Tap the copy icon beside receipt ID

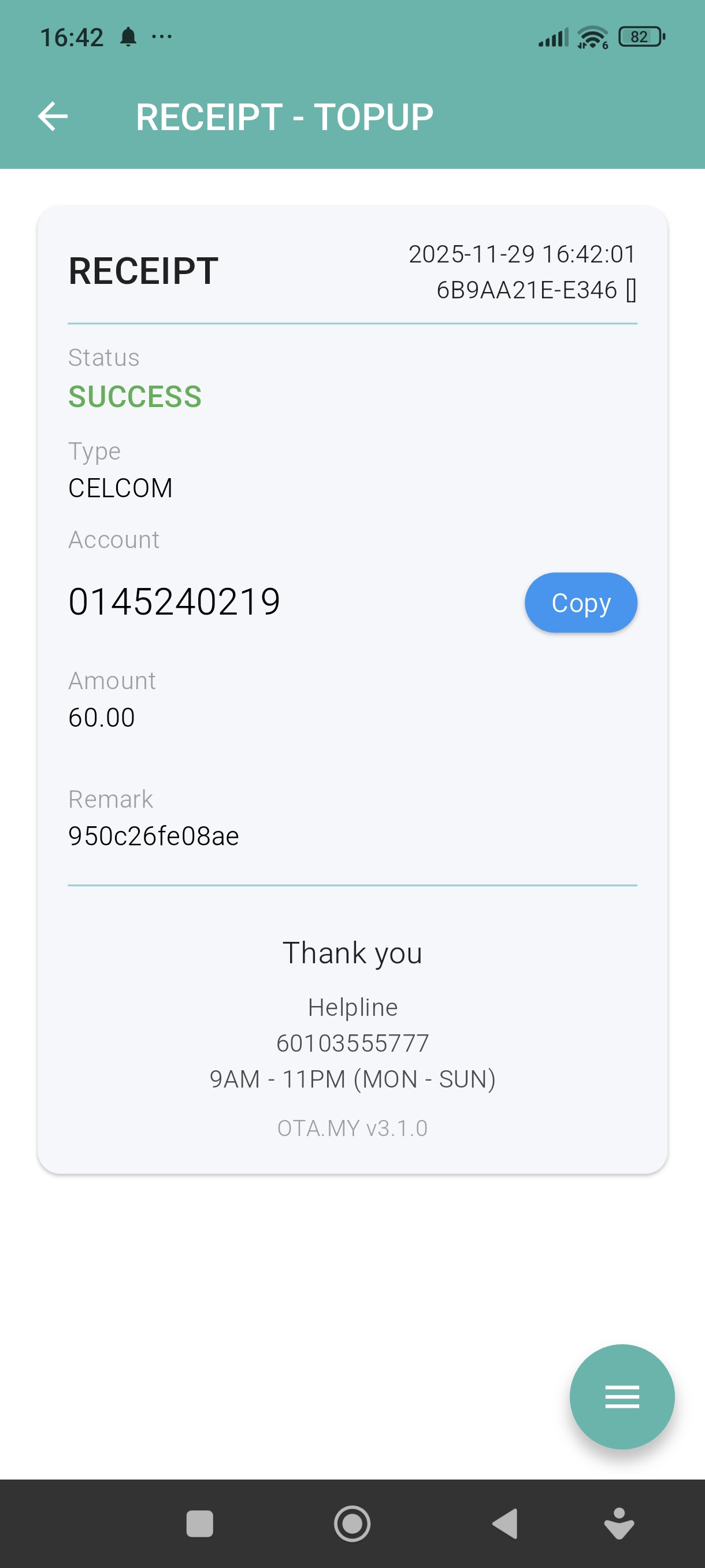[631, 290]
